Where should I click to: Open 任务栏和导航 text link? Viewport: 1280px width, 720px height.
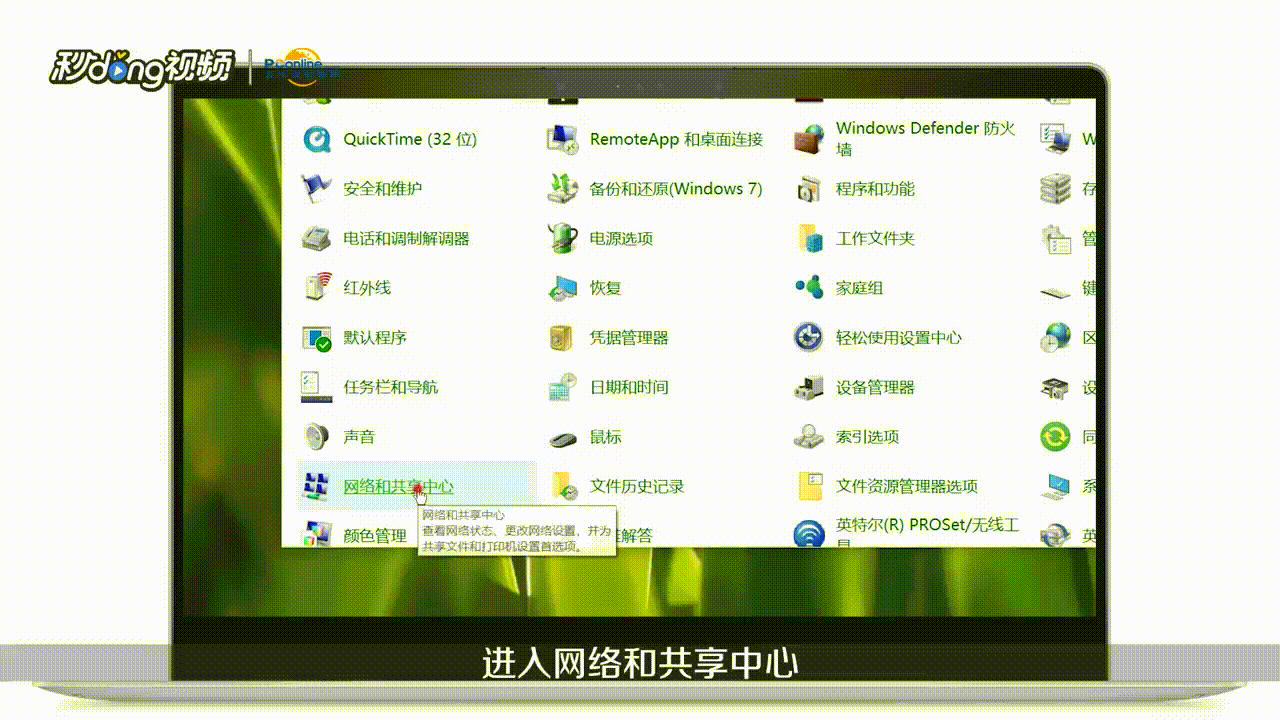coord(391,387)
